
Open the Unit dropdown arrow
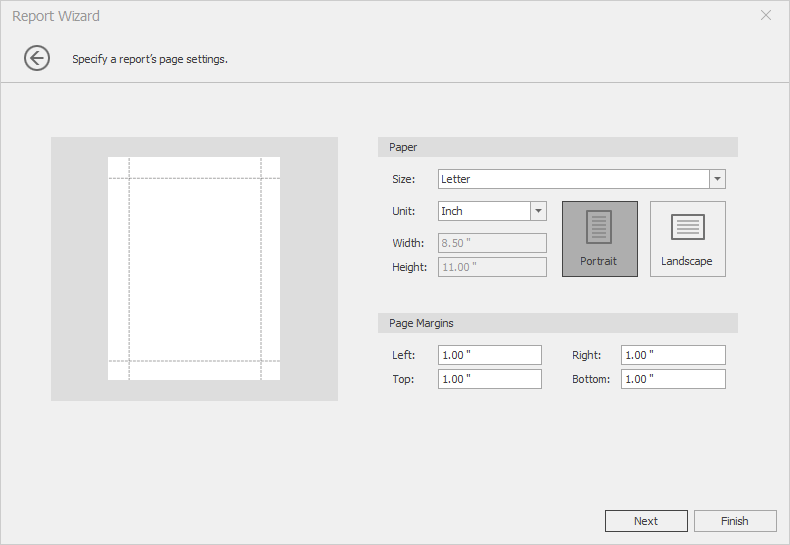point(538,211)
